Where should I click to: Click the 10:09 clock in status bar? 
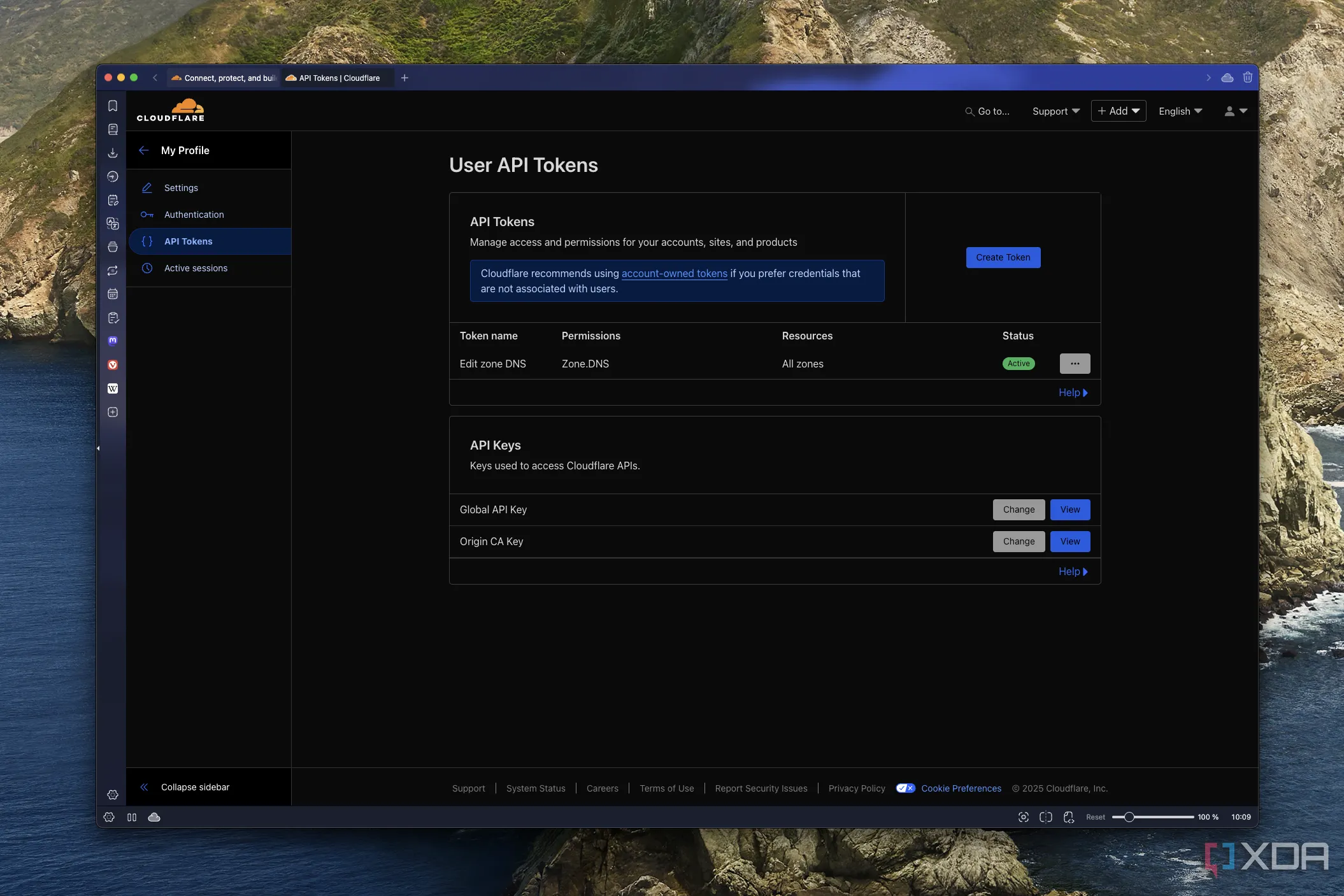(x=1241, y=817)
